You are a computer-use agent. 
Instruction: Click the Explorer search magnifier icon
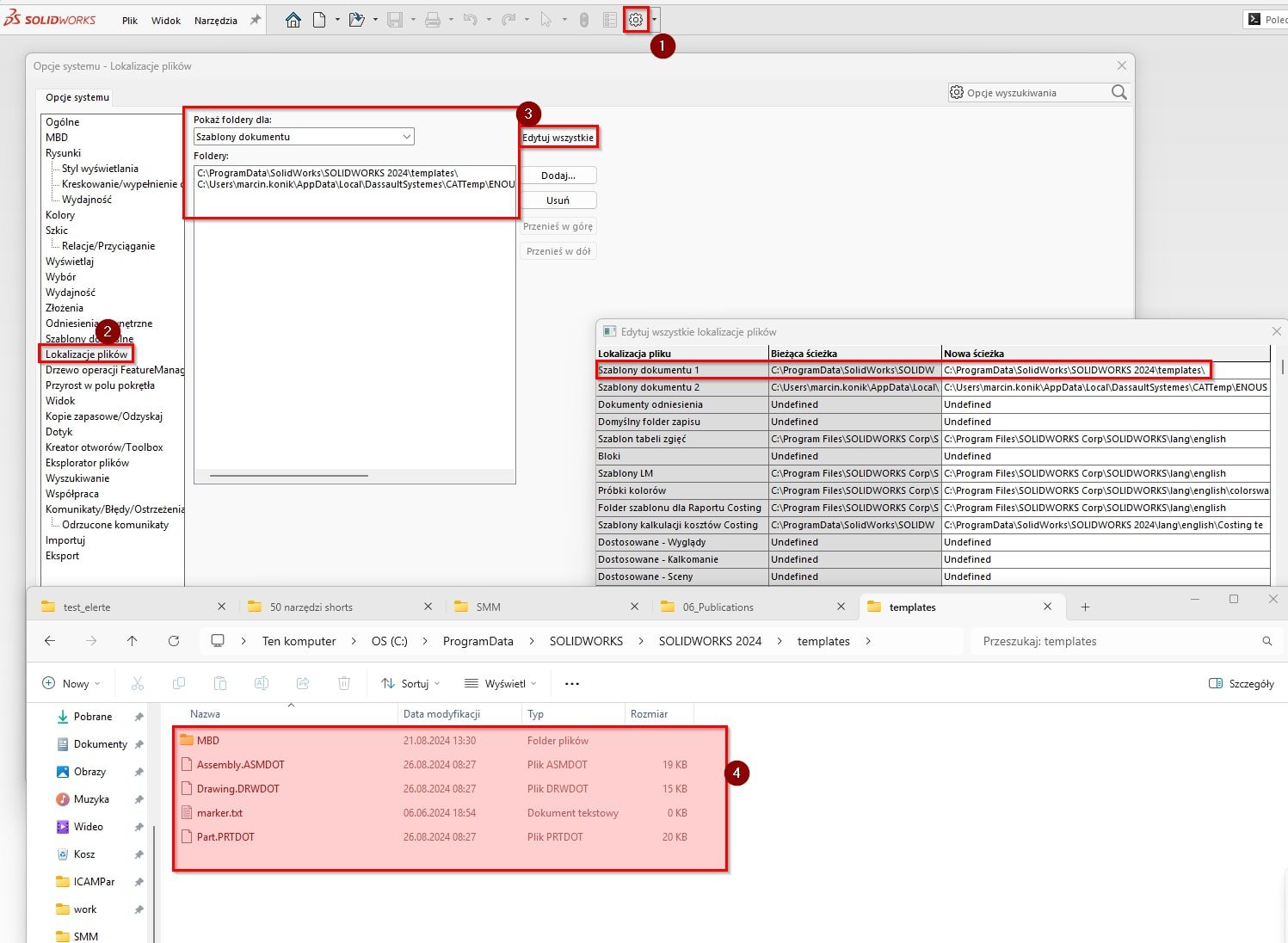click(x=1267, y=641)
